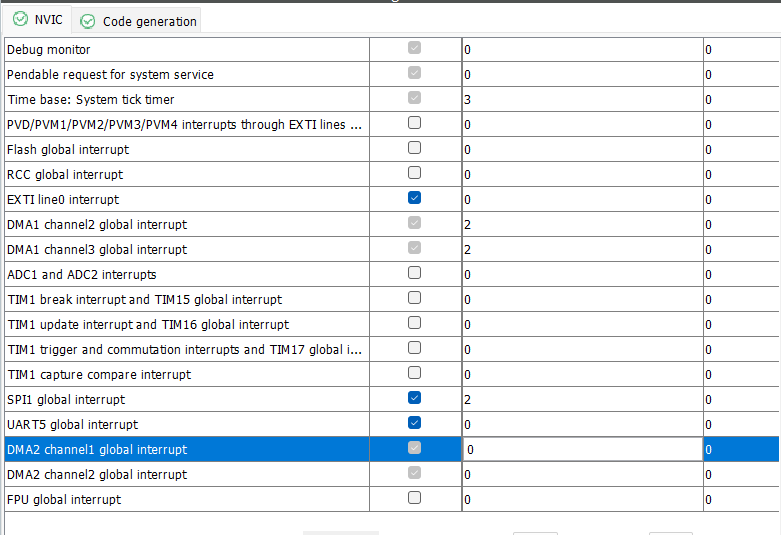The width and height of the screenshot is (781, 535).
Task: Click System tick timer preemption priority cell
Action: (x=581, y=99)
